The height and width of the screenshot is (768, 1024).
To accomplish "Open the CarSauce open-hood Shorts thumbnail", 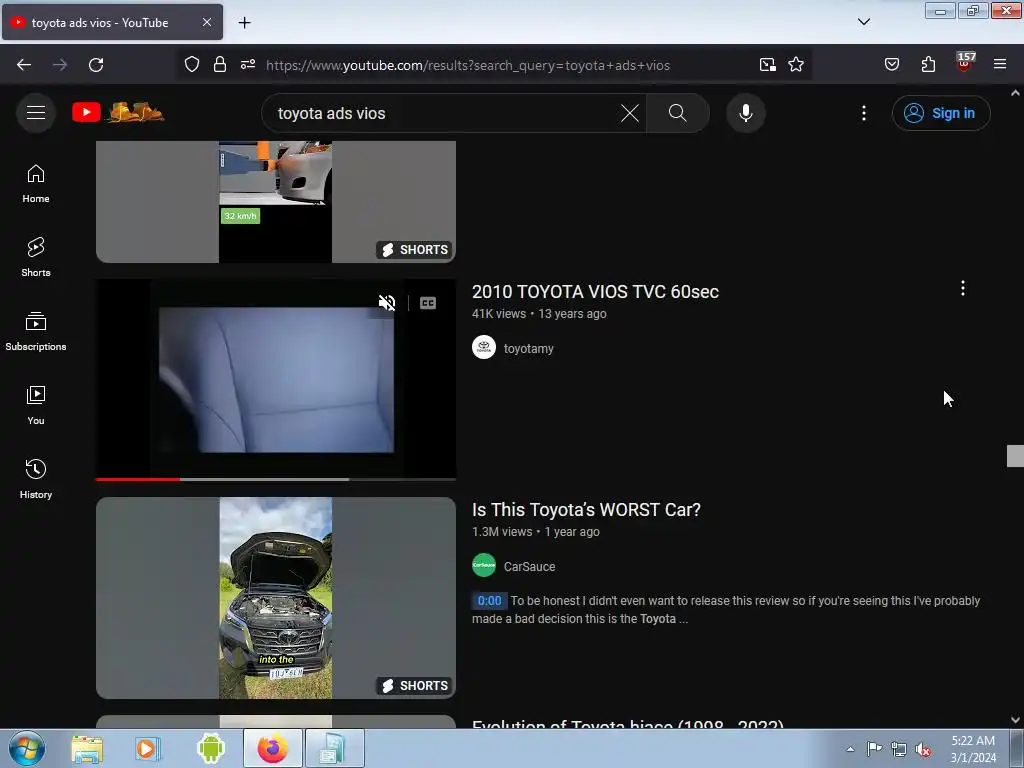I will 276,598.
